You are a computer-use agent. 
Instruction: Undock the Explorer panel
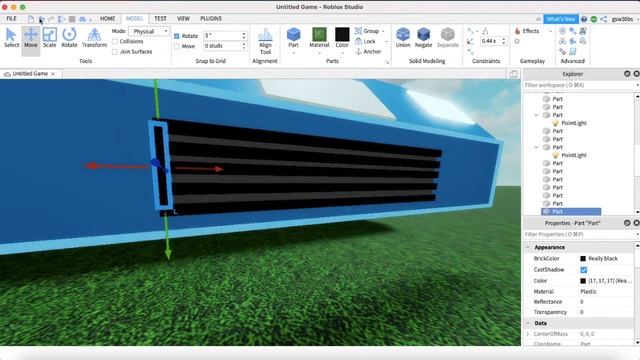[x=627, y=74]
